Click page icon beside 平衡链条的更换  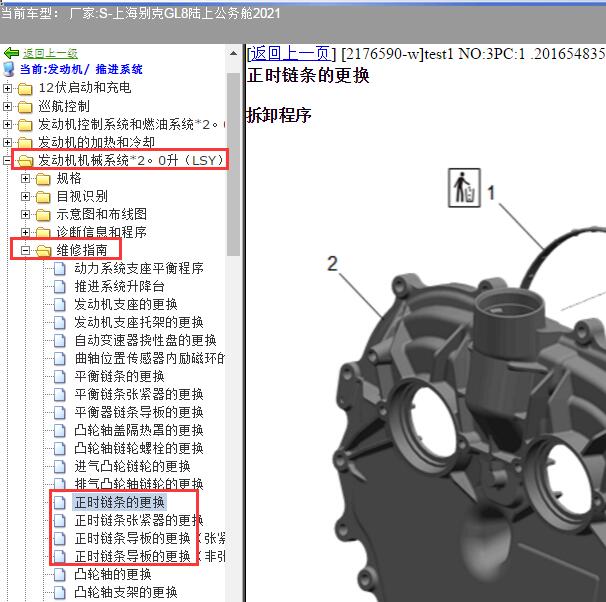coord(60,377)
